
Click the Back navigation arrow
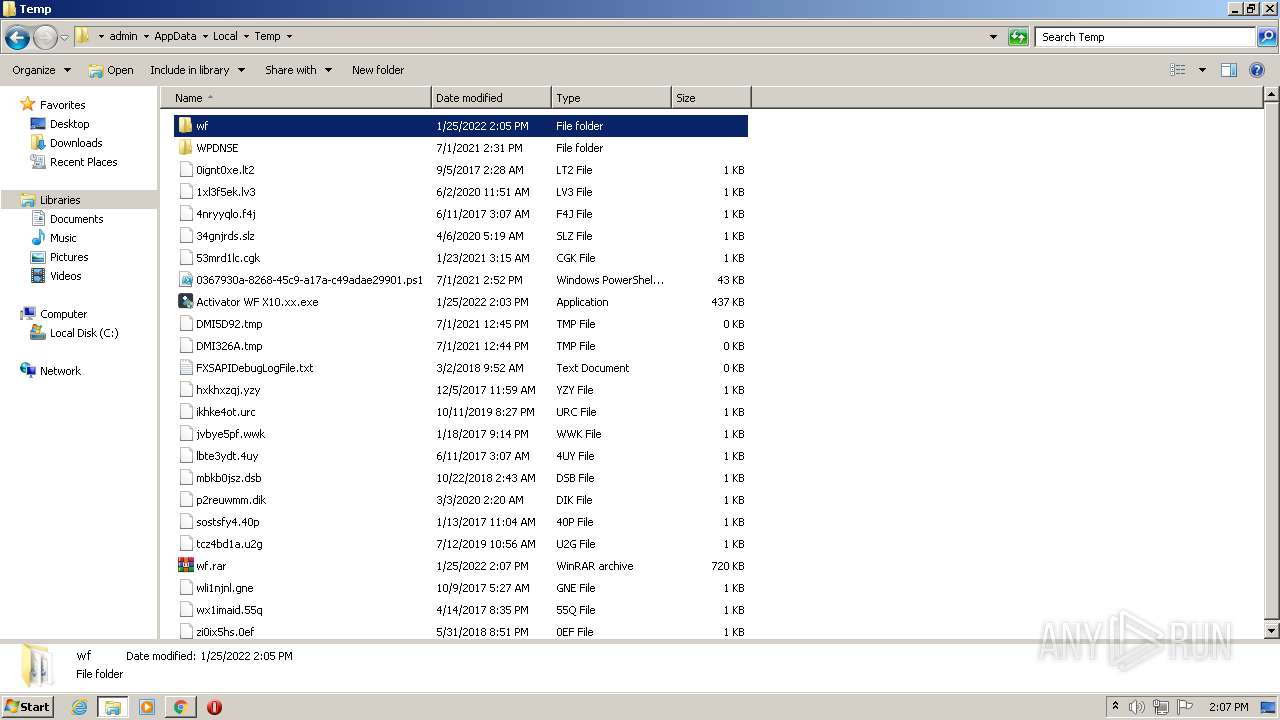(x=17, y=38)
